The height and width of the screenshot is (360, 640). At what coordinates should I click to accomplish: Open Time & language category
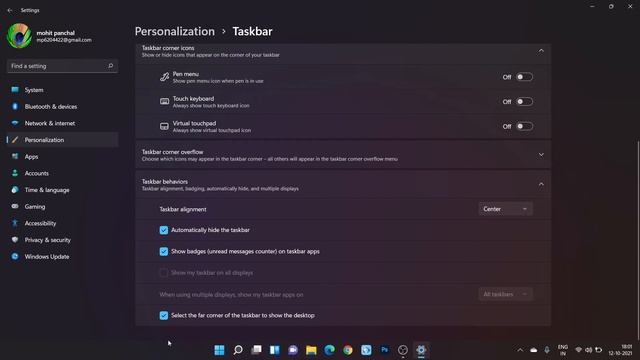(62, 190)
